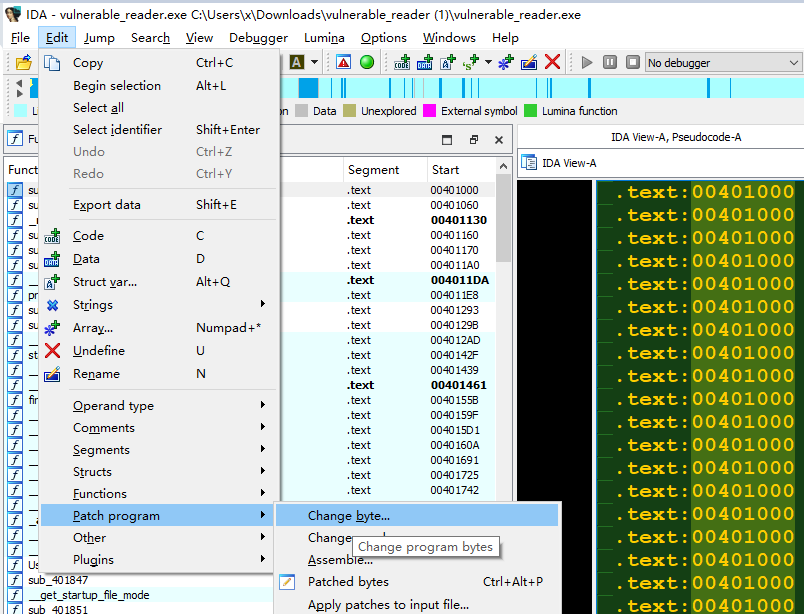
Task: Open the Segments submenu entry
Action: [160, 450]
